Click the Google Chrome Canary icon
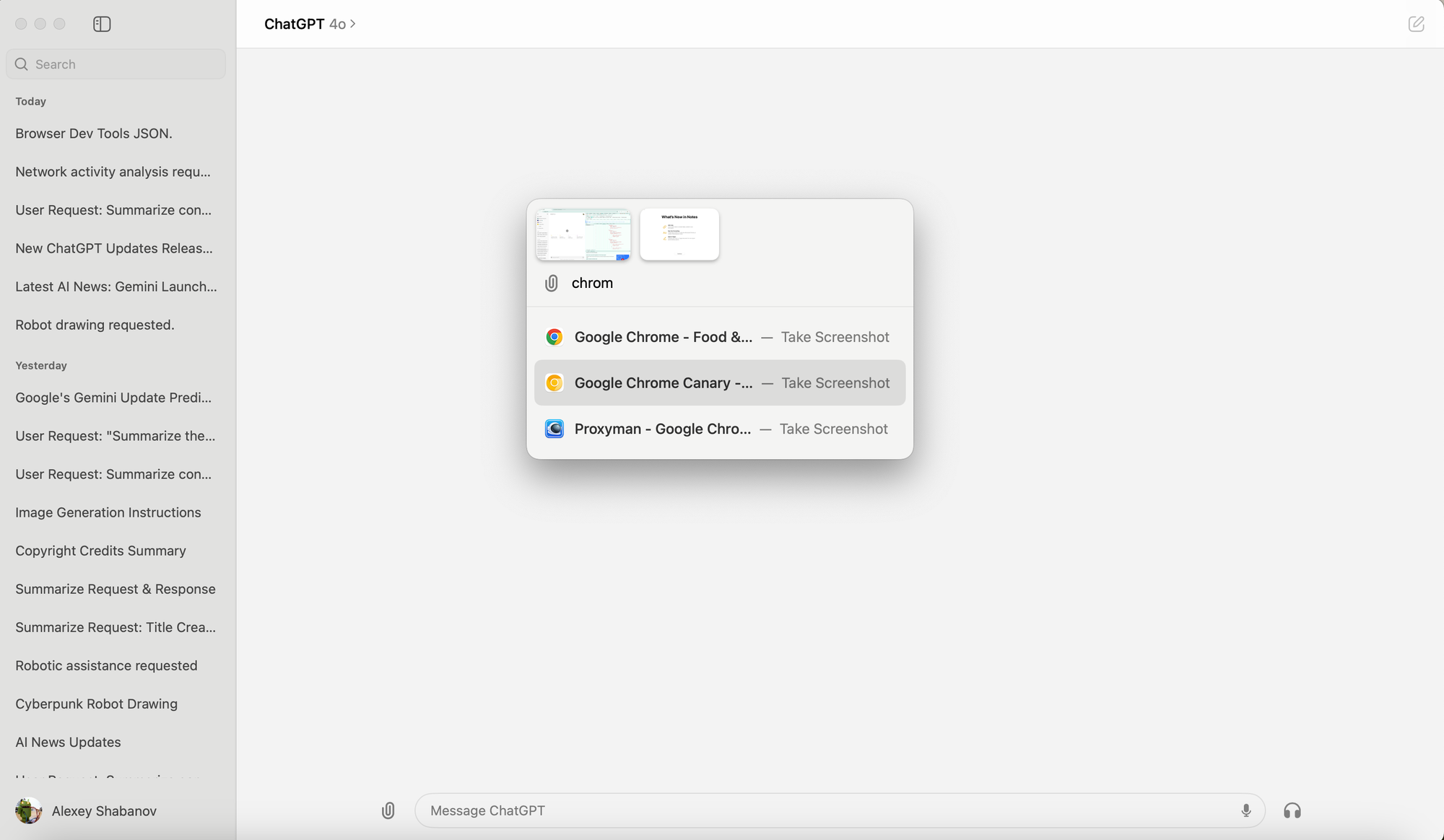 click(x=554, y=382)
